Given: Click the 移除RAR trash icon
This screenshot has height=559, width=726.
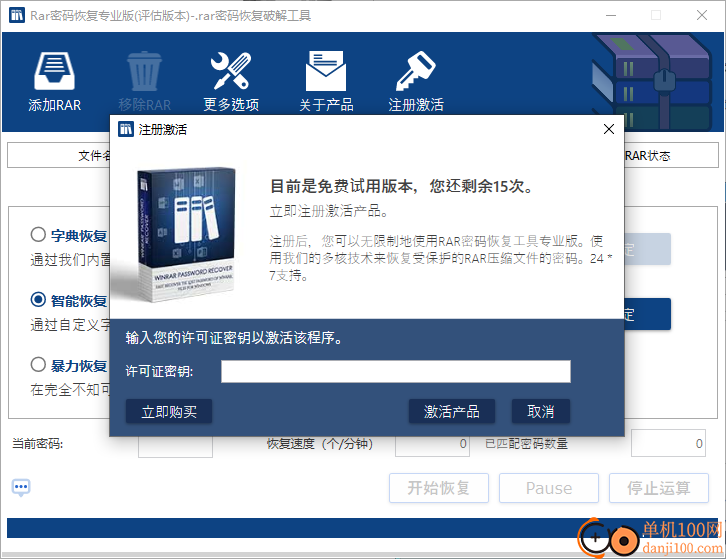Looking at the screenshot, I should click(x=144, y=71).
